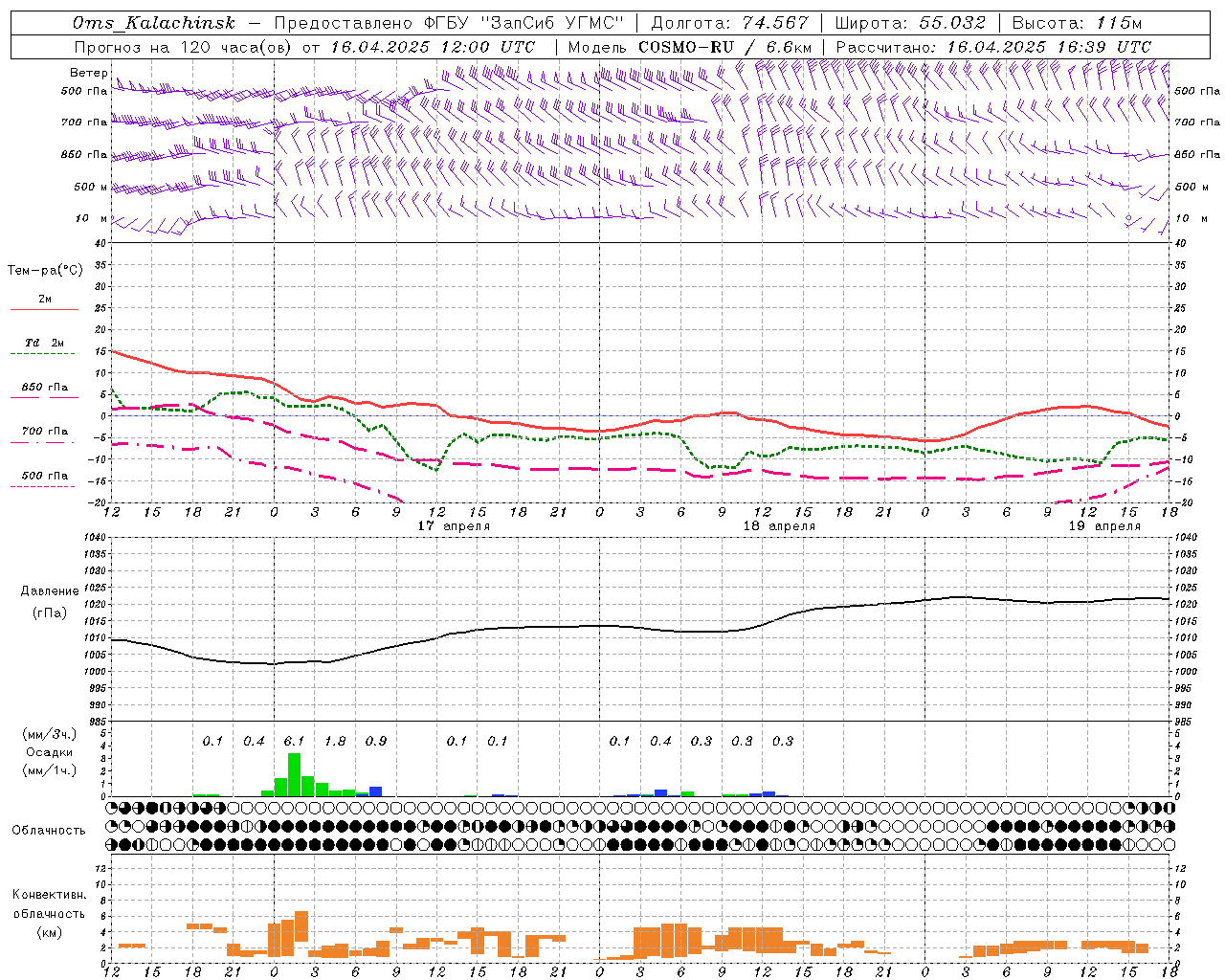The image size is (1225, 980).
Task: Click the 6.1 precipitation total value
Action: coord(295,741)
